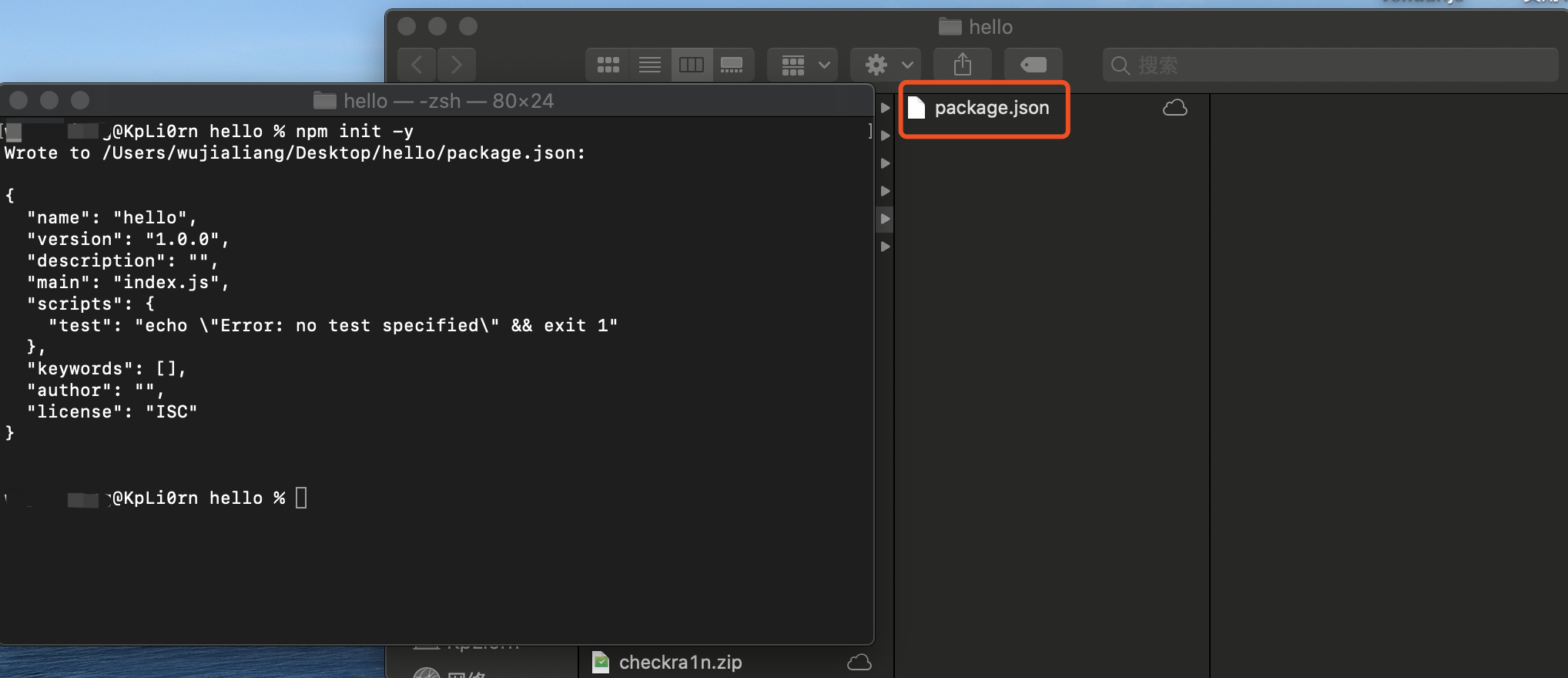The width and height of the screenshot is (1568, 678).
Task: Click the column arrow left of package.json
Action: (886, 108)
